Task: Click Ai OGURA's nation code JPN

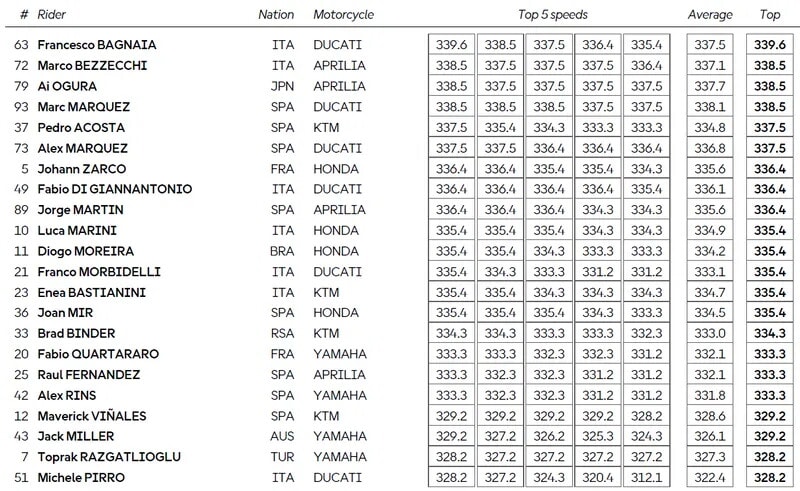Action: pos(283,86)
